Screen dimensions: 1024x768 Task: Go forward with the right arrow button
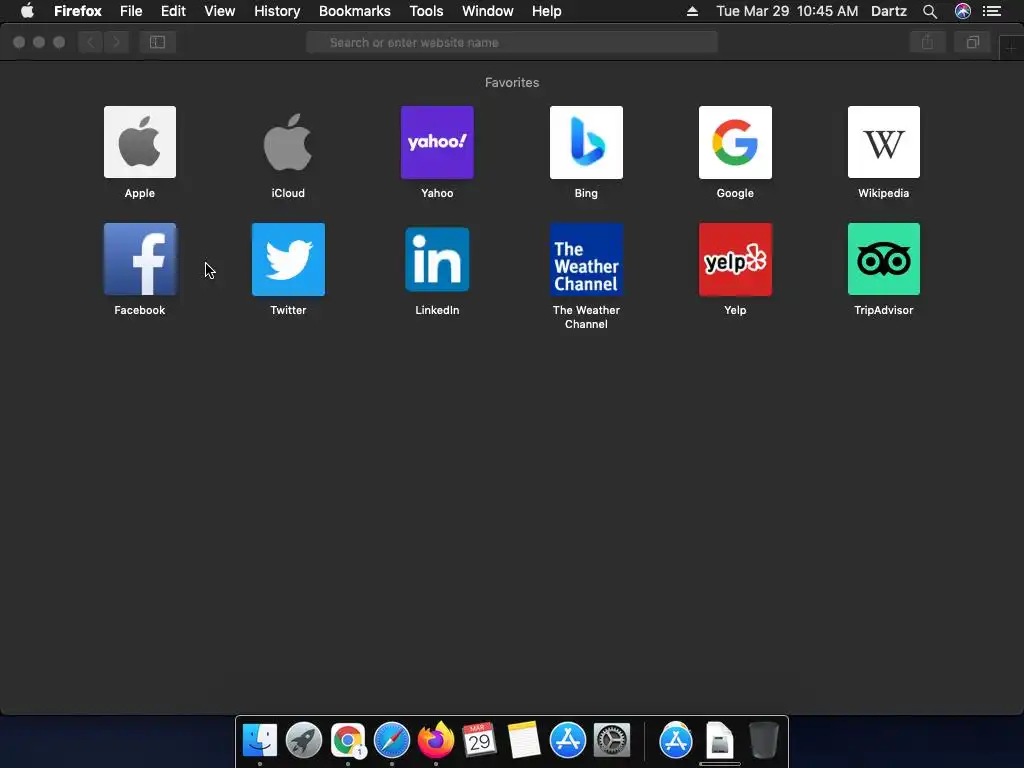pyautogui.click(x=116, y=42)
